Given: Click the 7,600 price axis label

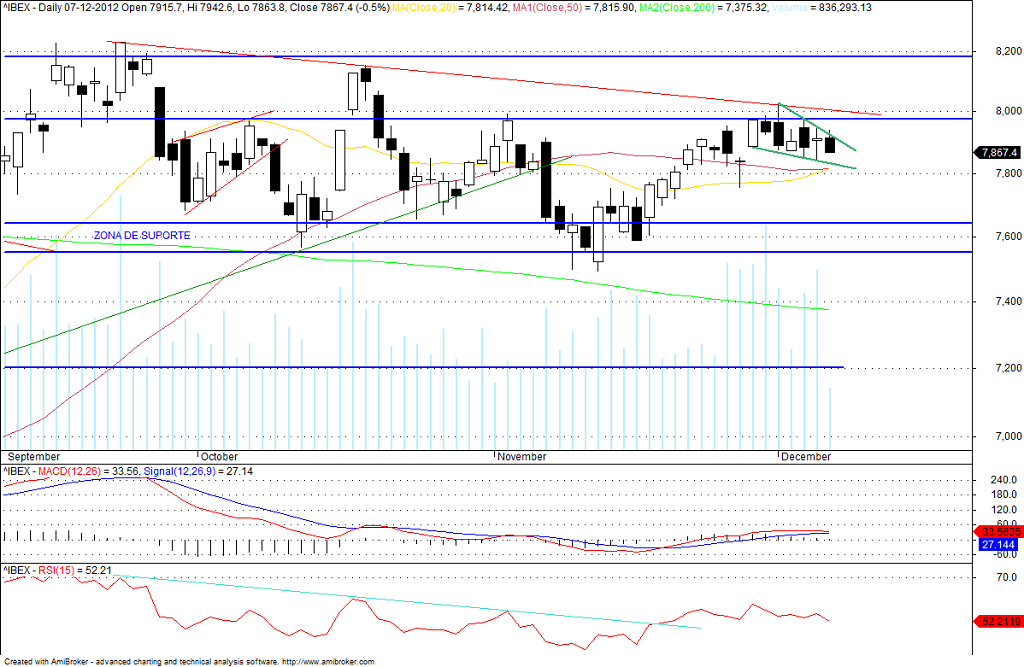Looking at the screenshot, I should tap(1009, 236).
